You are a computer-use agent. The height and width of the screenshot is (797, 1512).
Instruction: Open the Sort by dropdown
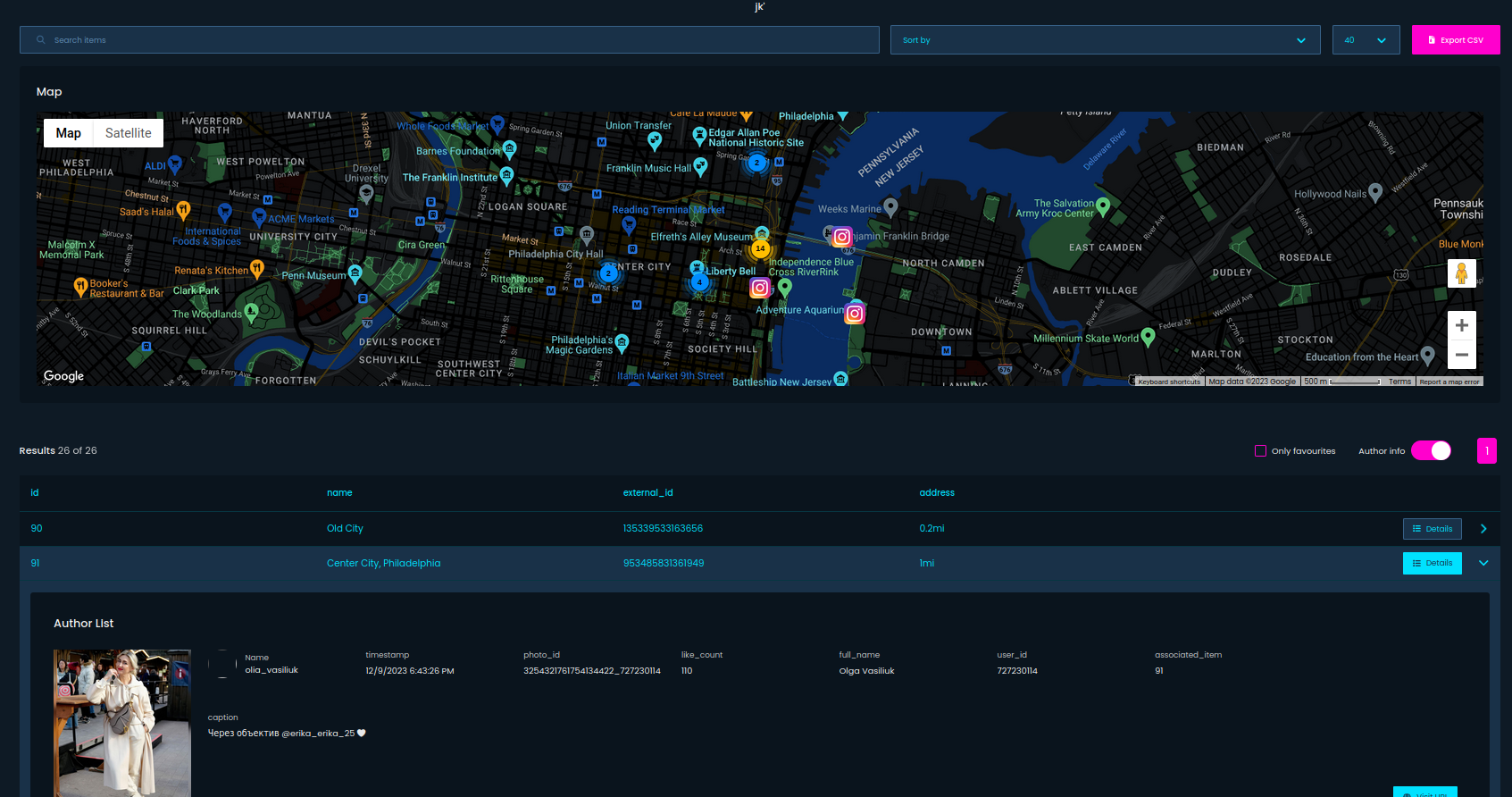tap(1105, 40)
